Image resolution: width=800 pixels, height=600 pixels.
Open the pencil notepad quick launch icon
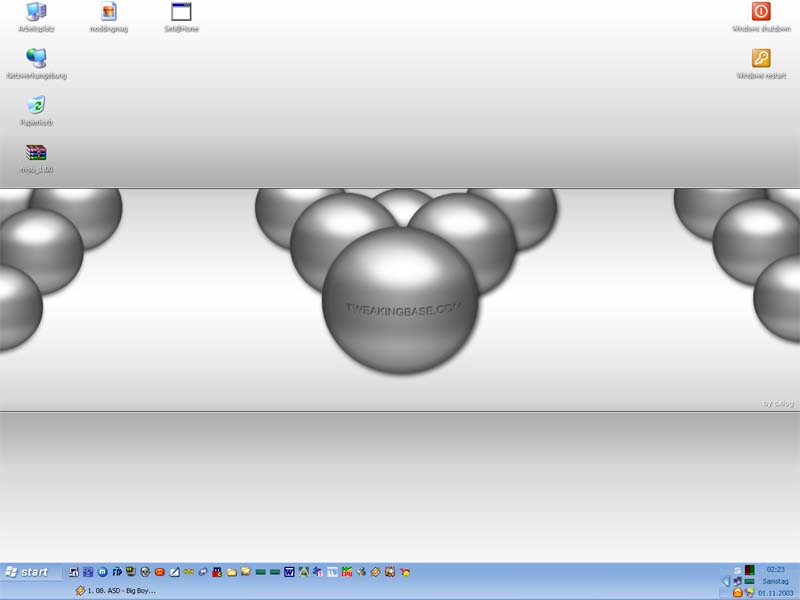[x=174, y=572]
